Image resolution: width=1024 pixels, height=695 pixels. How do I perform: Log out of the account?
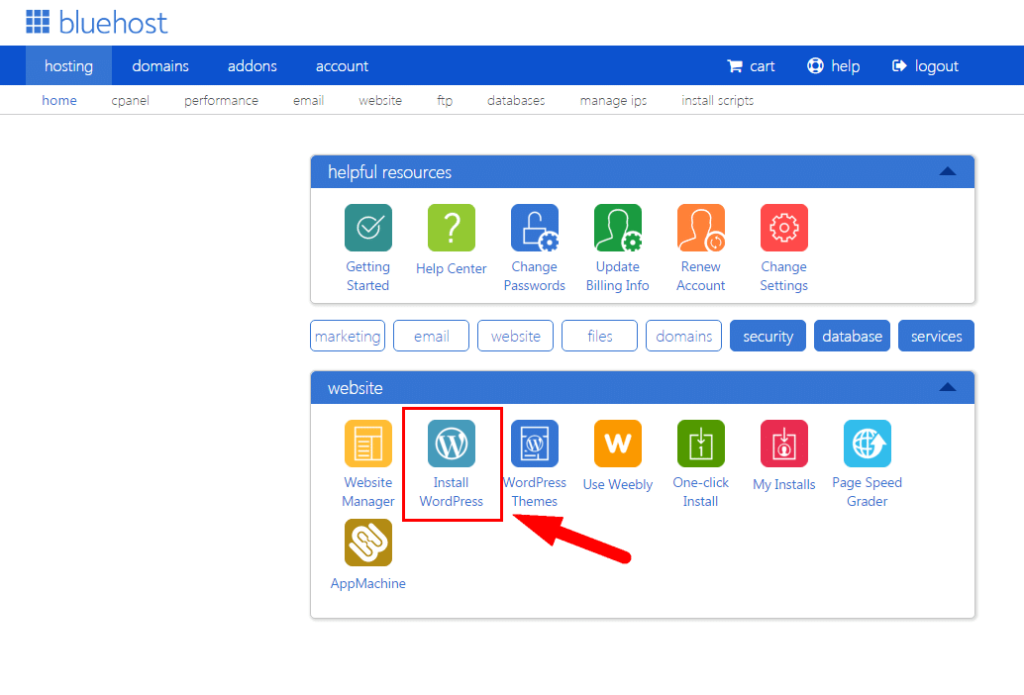(925, 66)
